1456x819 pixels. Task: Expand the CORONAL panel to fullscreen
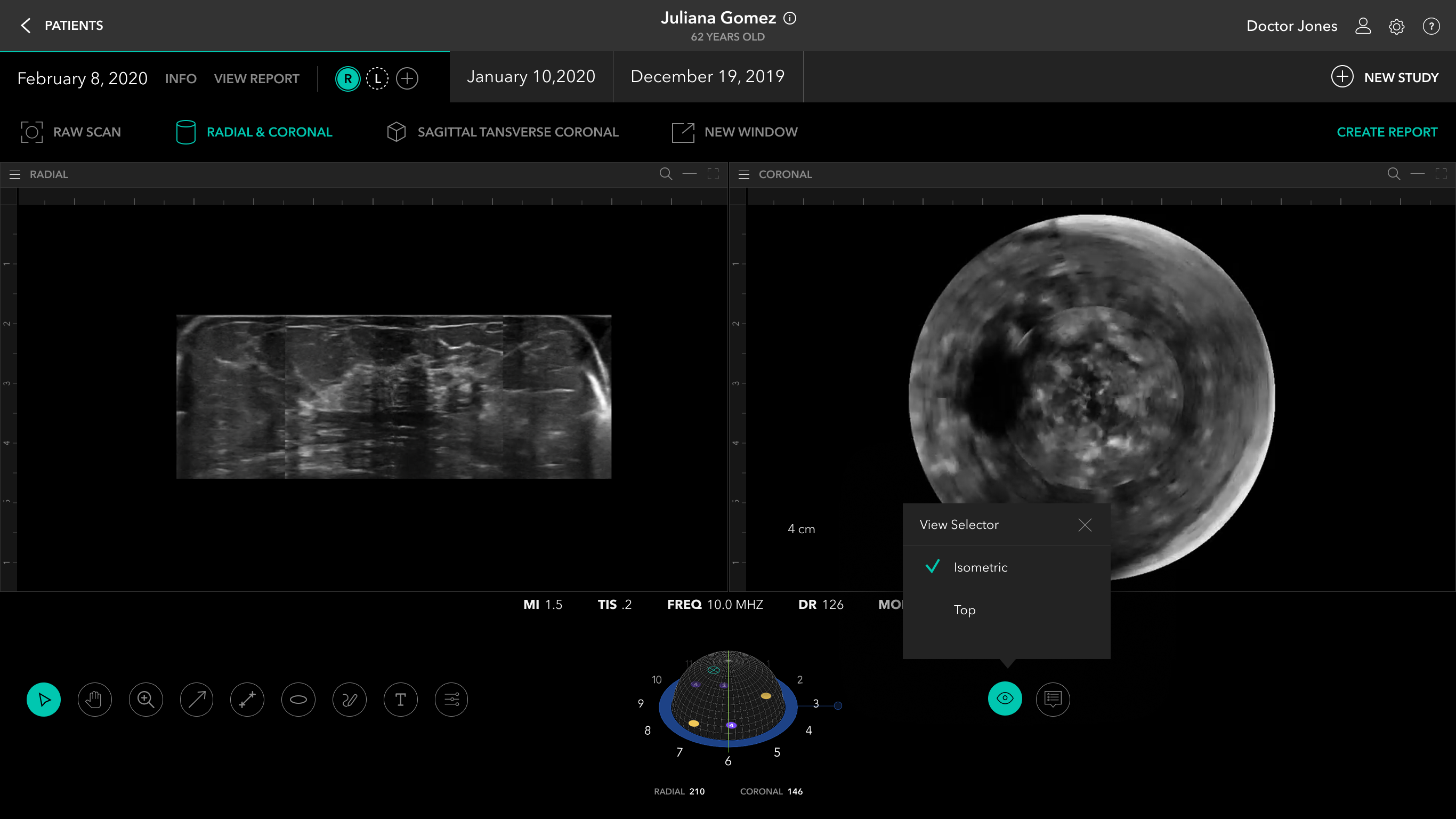(x=1441, y=174)
